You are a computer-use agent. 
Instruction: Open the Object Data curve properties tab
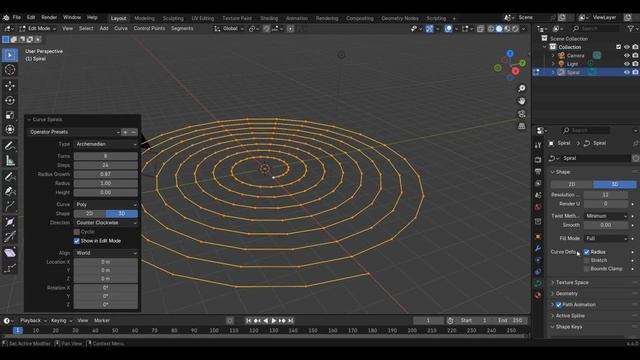click(538, 283)
